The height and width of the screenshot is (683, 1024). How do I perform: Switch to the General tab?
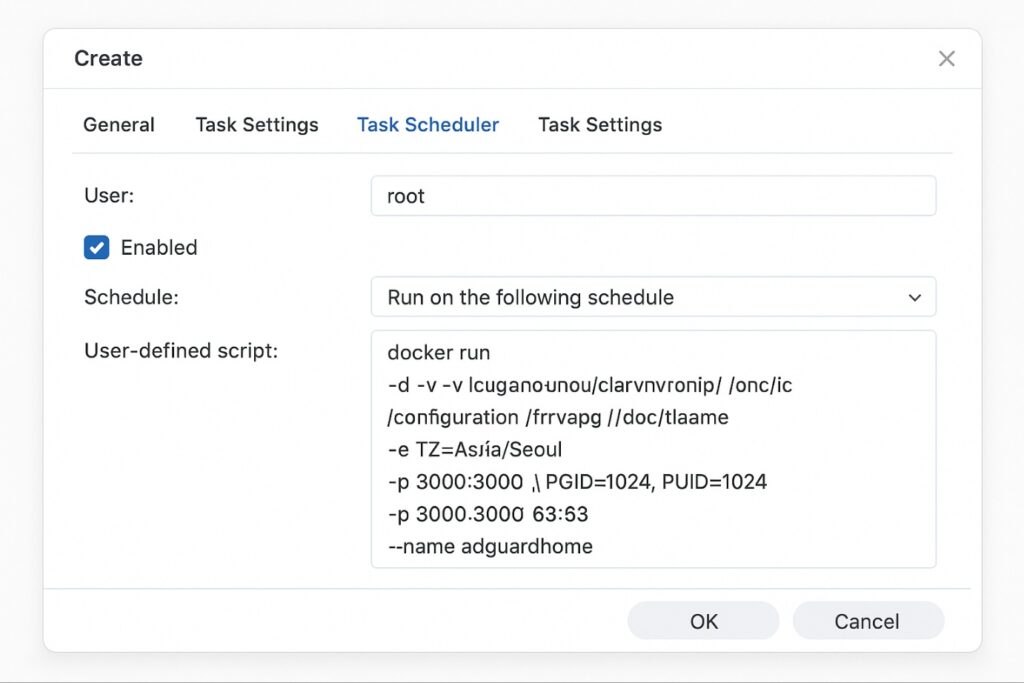(x=118, y=124)
